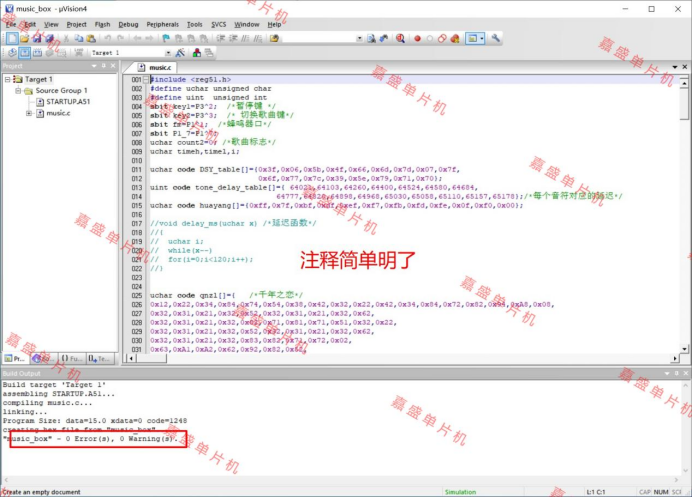This screenshot has height=498, width=692.
Task: Open the Tools menu
Action: pyautogui.click(x=194, y=24)
